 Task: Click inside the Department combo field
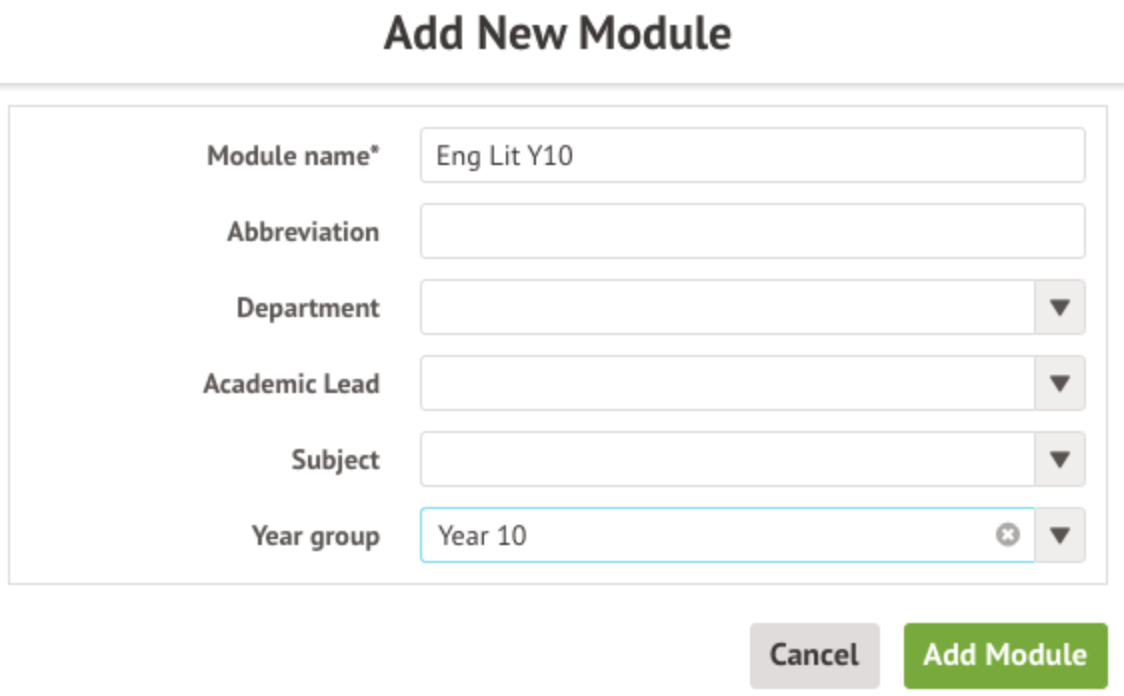pos(727,308)
